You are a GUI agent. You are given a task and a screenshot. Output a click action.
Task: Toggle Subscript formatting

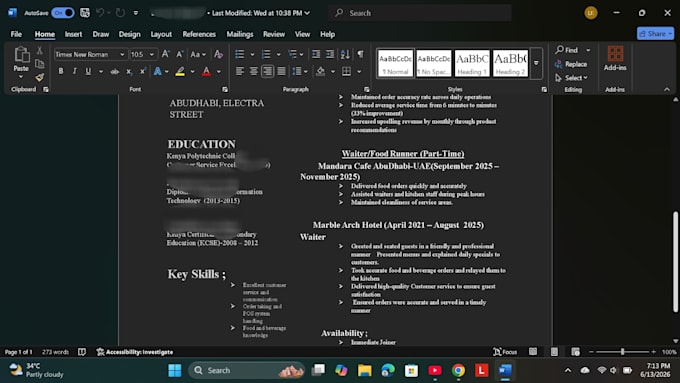click(x=129, y=72)
